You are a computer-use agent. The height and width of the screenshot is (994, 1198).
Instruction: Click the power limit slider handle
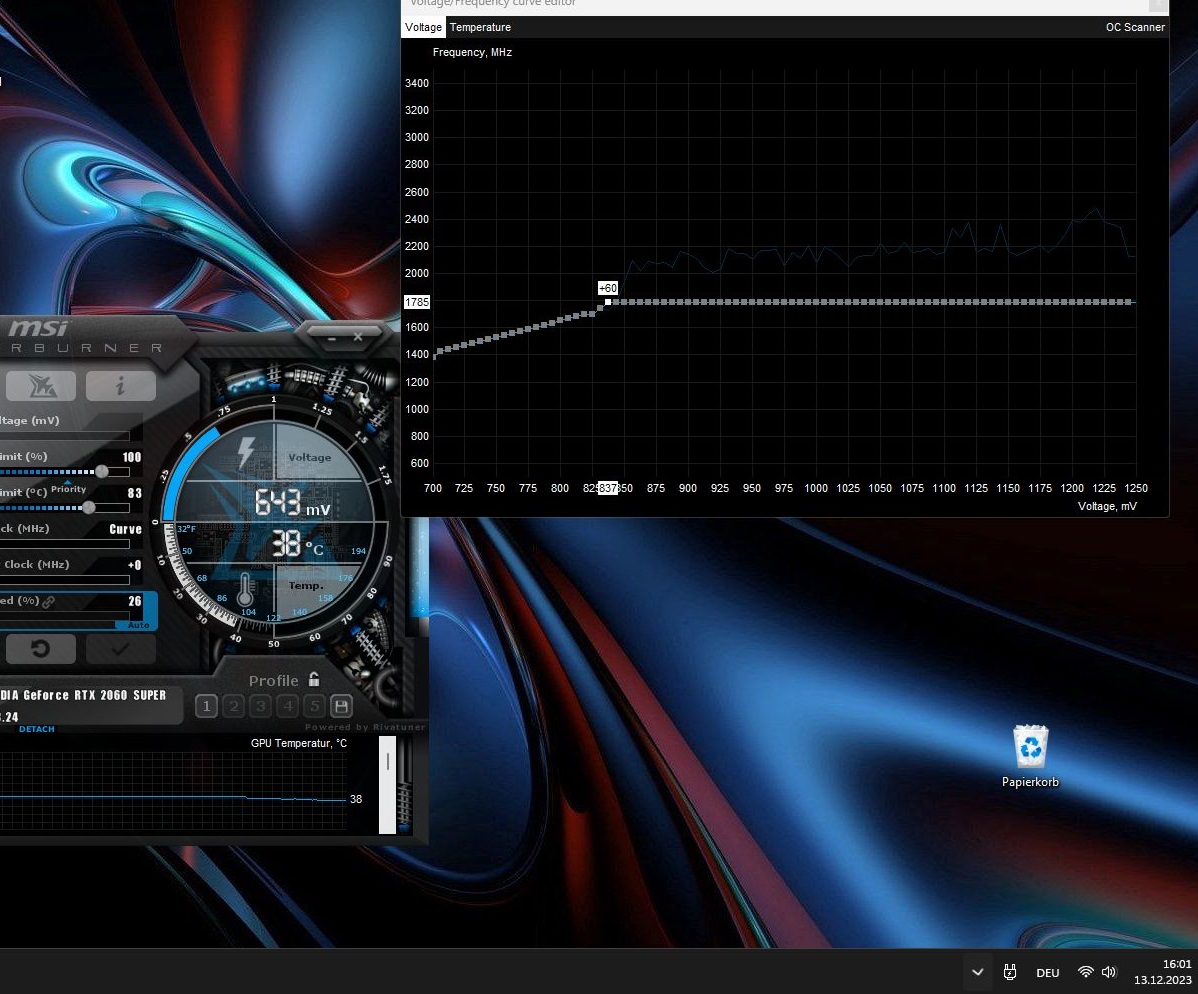point(102,471)
